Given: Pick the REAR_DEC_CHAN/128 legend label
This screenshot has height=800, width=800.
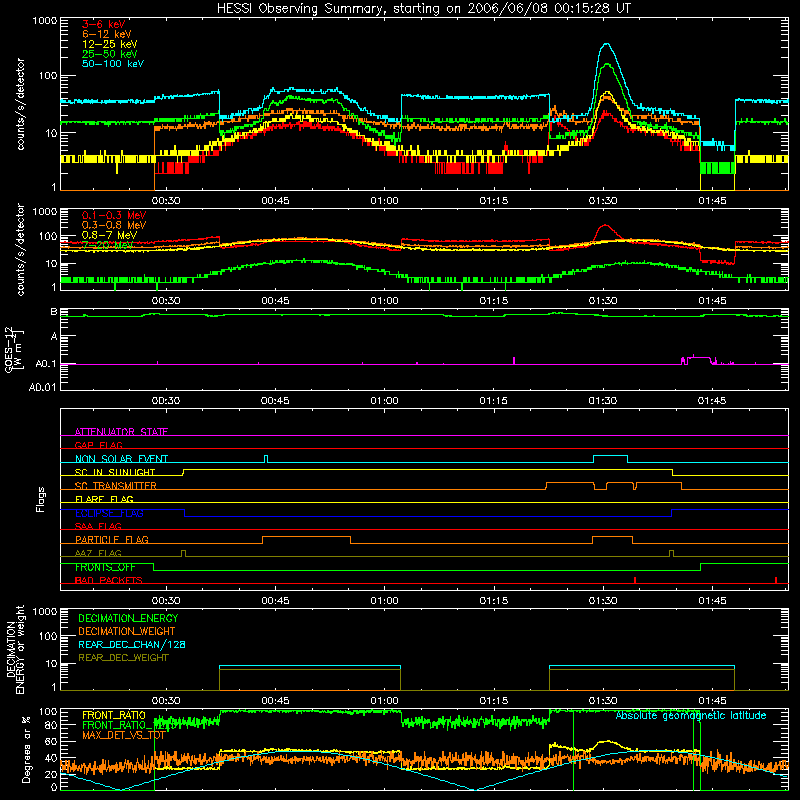Looking at the screenshot, I should point(132,644).
